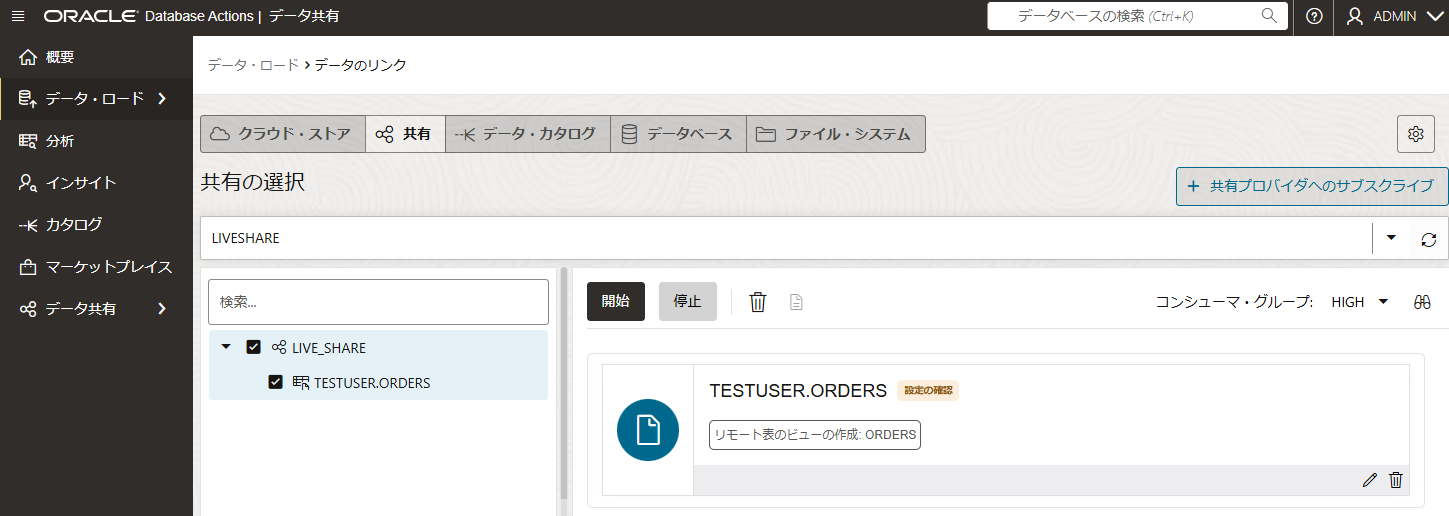1449x516 pixels.
Task: Click the help question mark icon
Action: [1314, 17]
